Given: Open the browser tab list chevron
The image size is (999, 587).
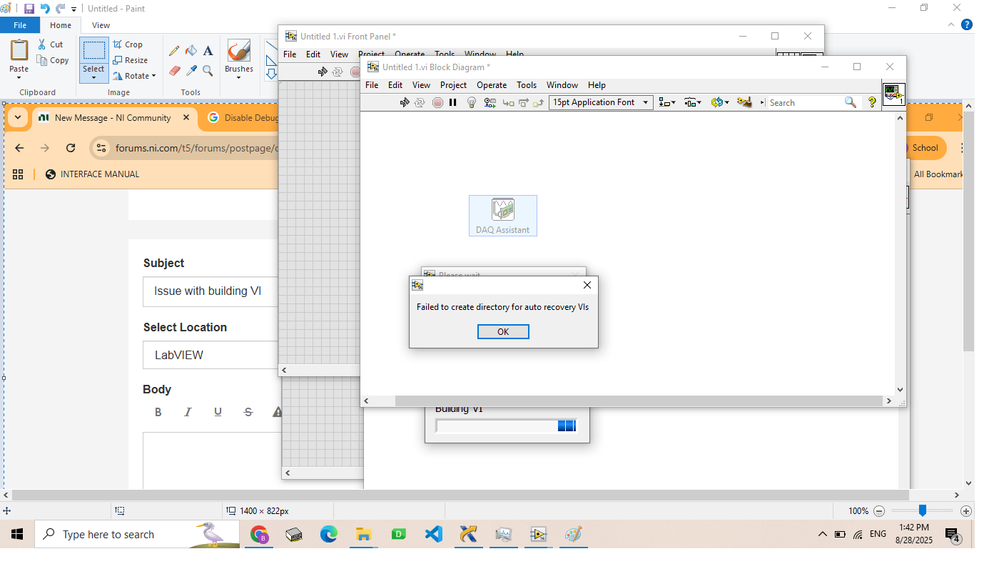Looking at the screenshot, I should tap(18, 117).
